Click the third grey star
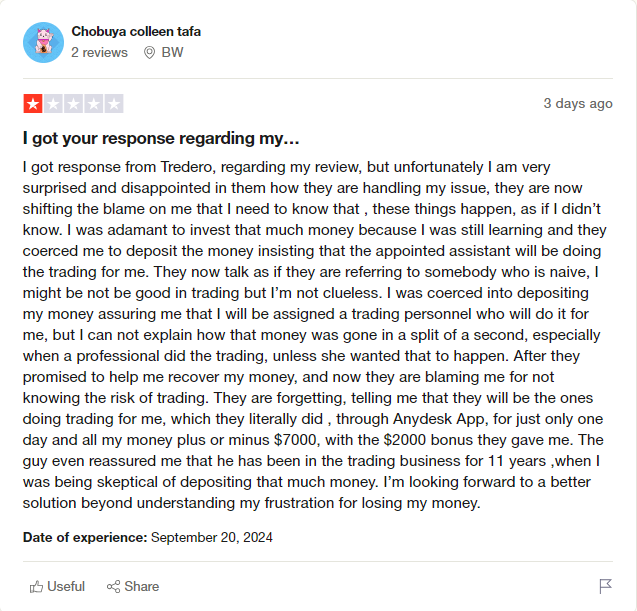The width and height of the screenshot is (637, 611). click(74, 104)
